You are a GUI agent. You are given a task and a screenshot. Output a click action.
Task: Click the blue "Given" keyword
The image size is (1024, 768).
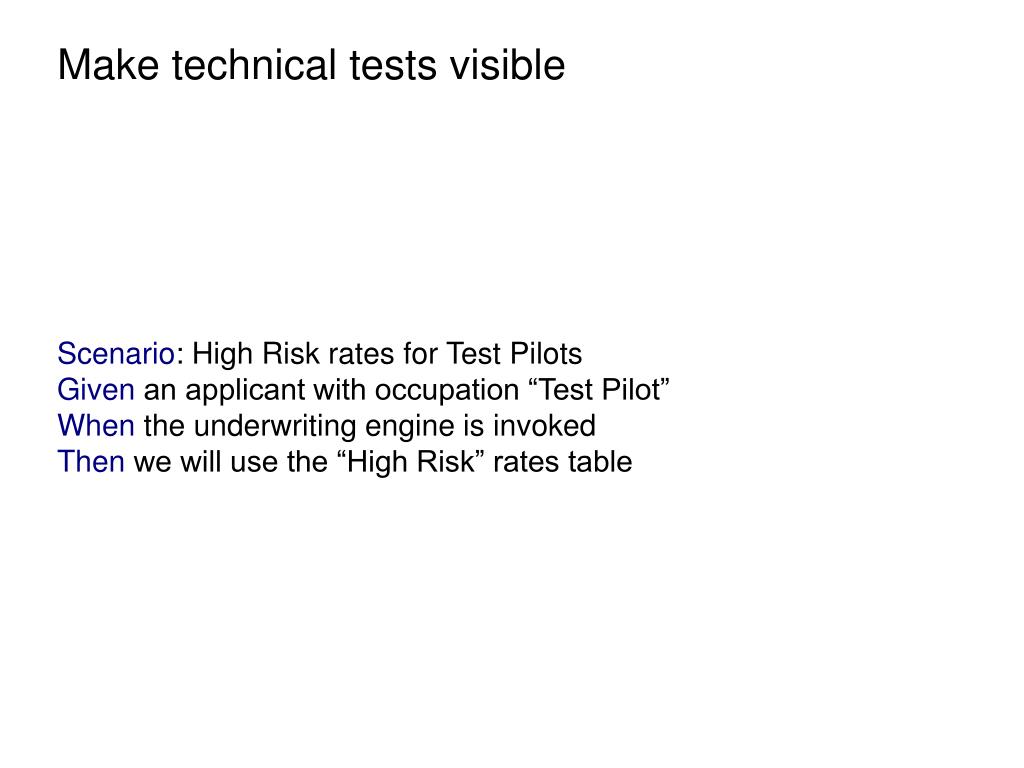[96, 390]
